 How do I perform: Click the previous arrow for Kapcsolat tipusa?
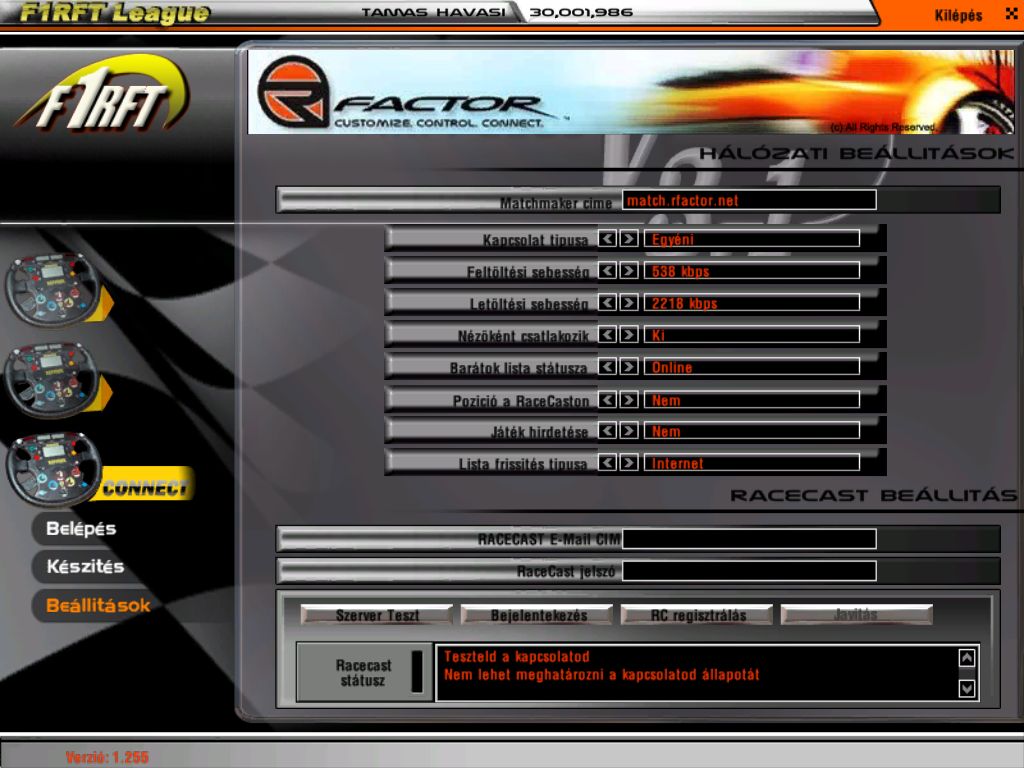(x=607, y=238)
